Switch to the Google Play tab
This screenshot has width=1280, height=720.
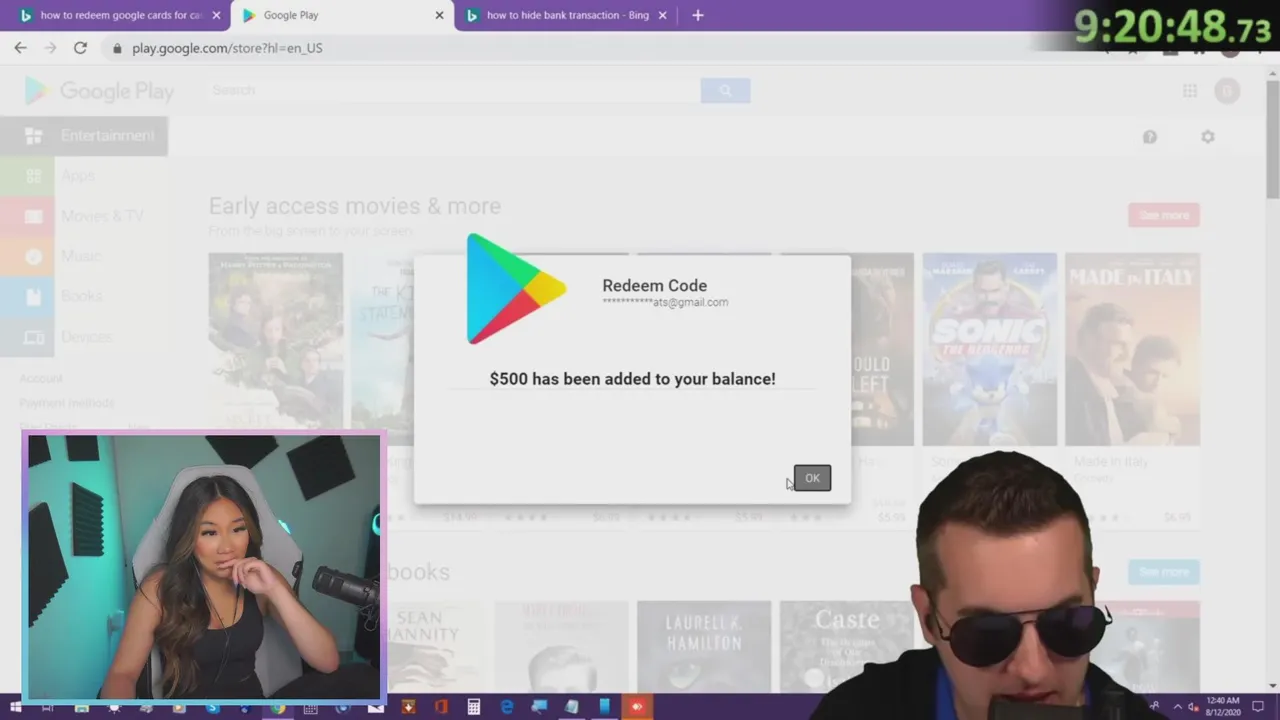pos(342,15)
